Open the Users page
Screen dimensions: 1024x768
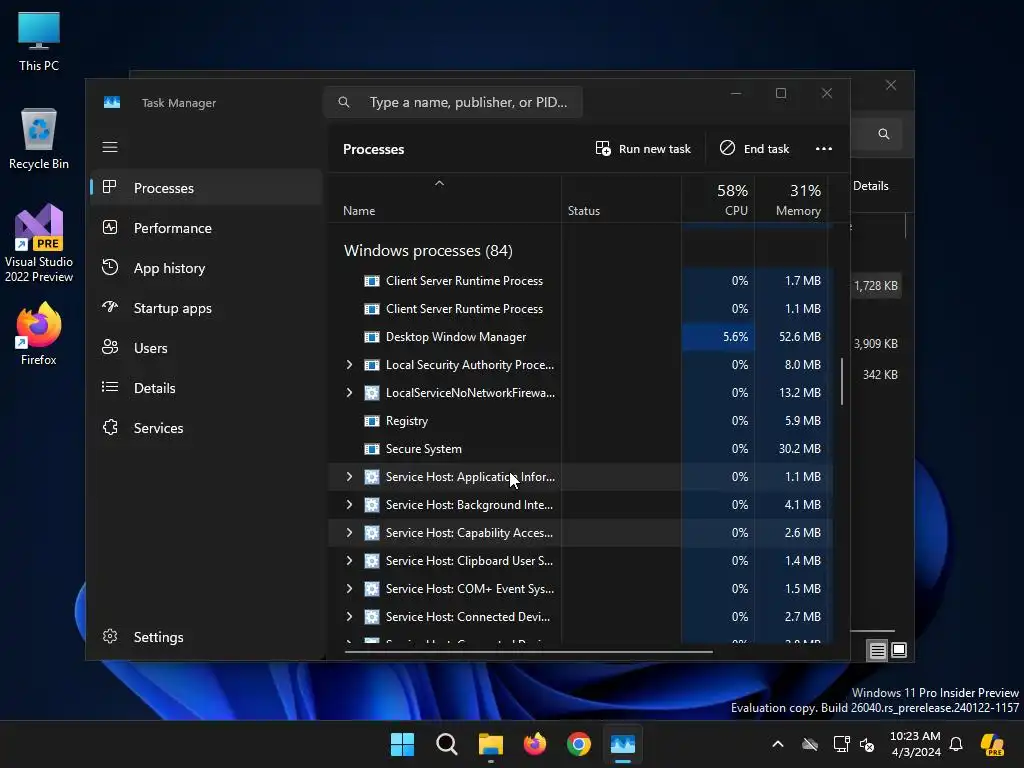click(x=206, y=348)
